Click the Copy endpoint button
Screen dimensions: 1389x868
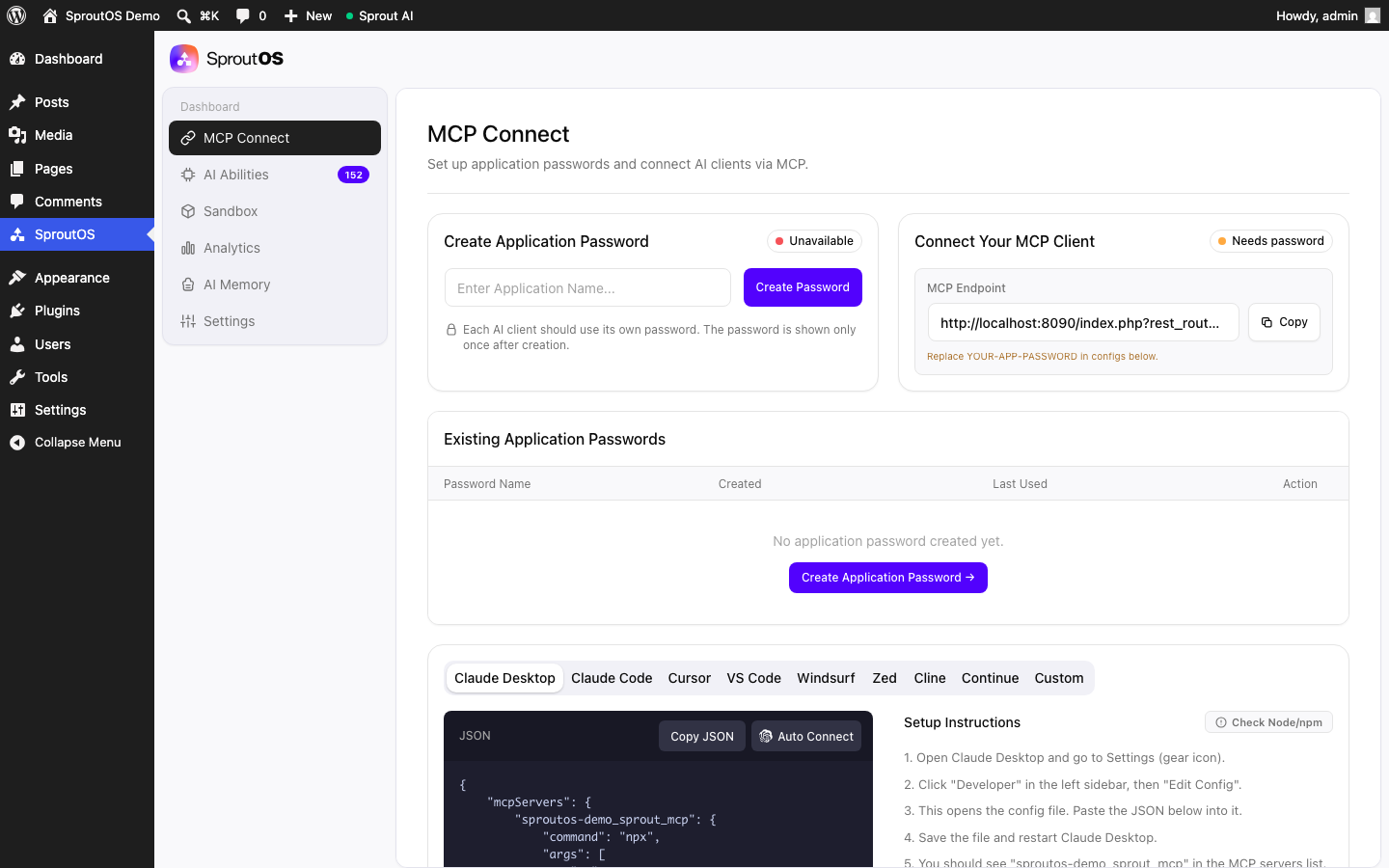[x=1284, y=322]
